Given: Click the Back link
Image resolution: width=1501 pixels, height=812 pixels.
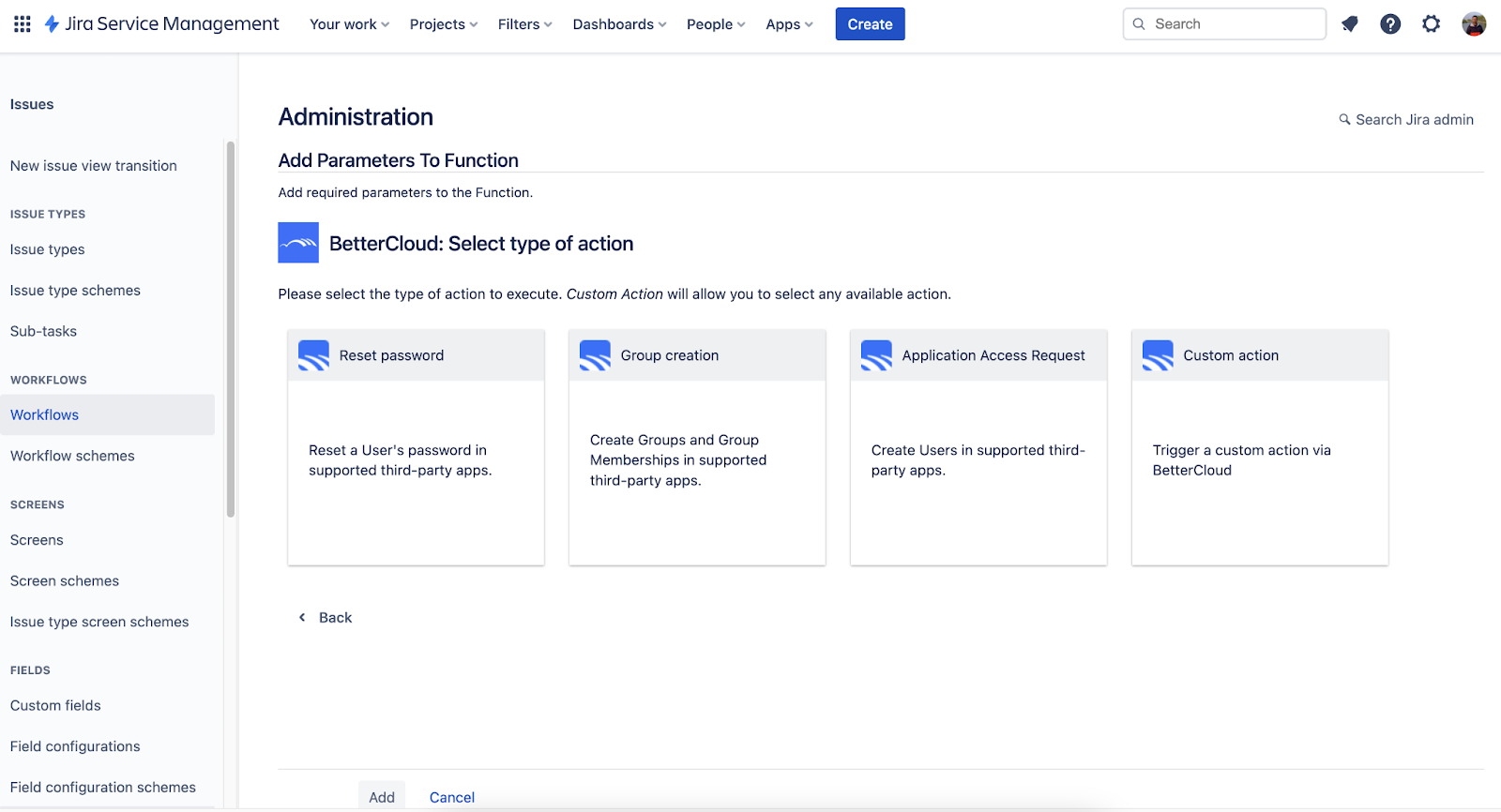Looking at the screenshot, I should 336,617.
